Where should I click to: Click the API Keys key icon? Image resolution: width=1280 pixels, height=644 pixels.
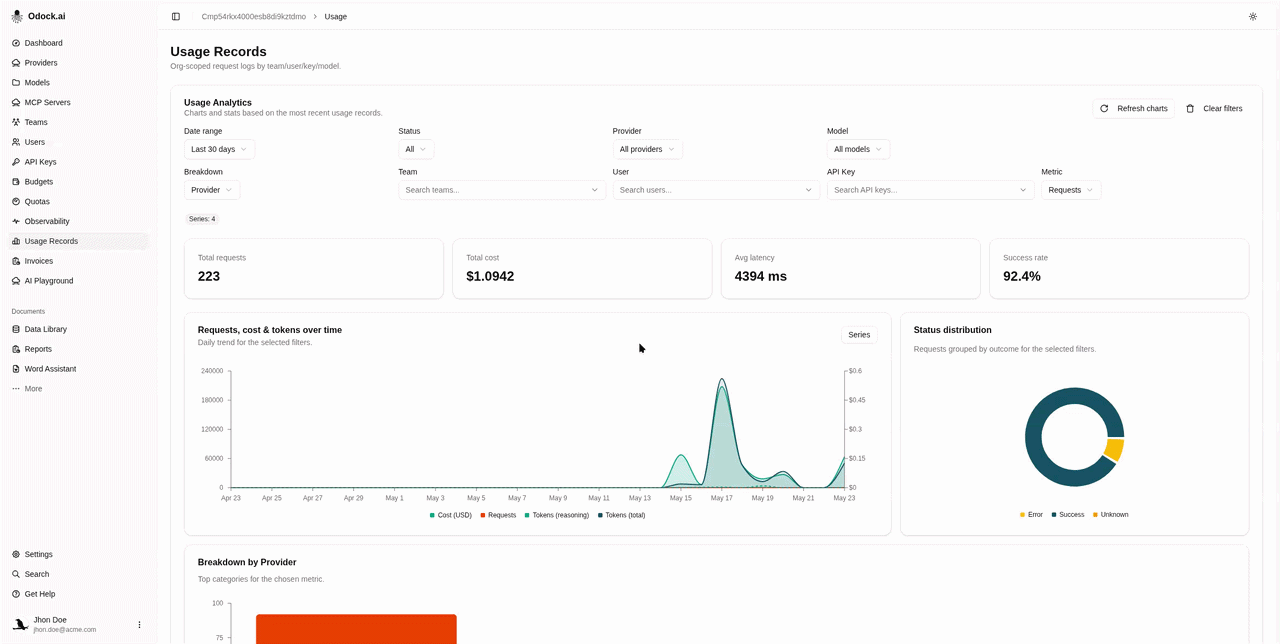coord(16,162)
